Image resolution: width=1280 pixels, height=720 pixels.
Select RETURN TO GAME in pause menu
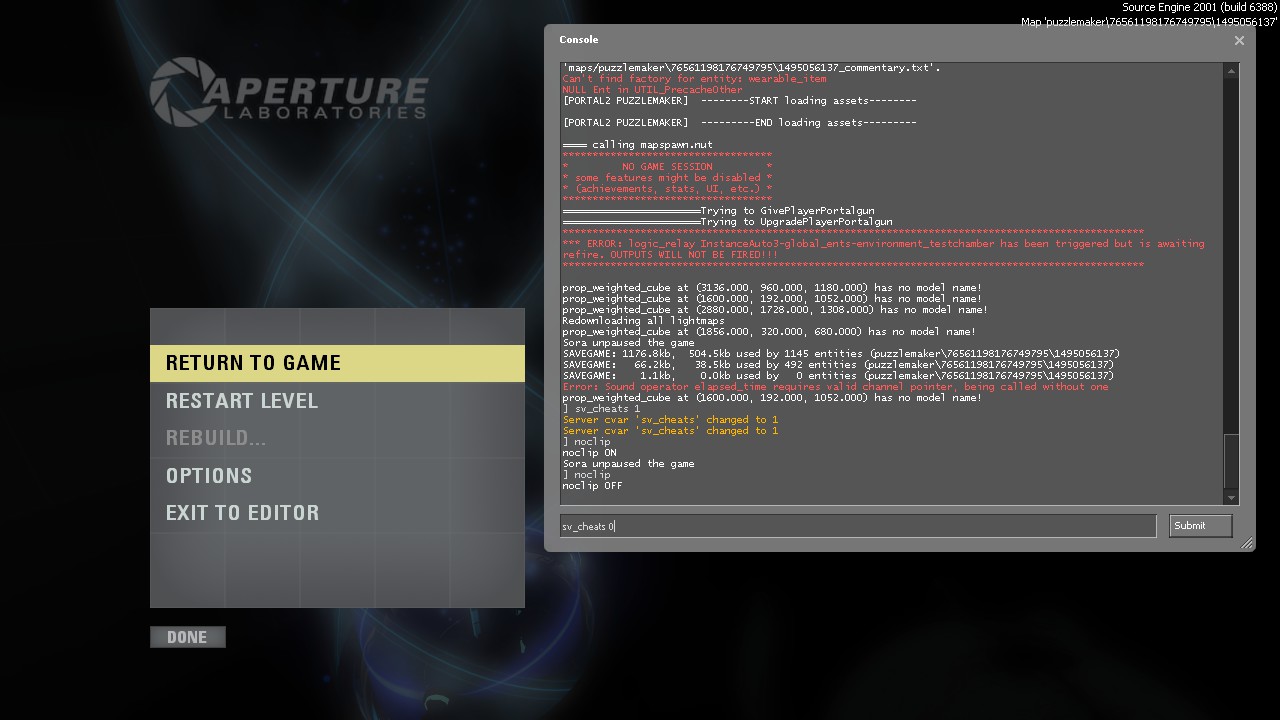(x=337, y=363)
